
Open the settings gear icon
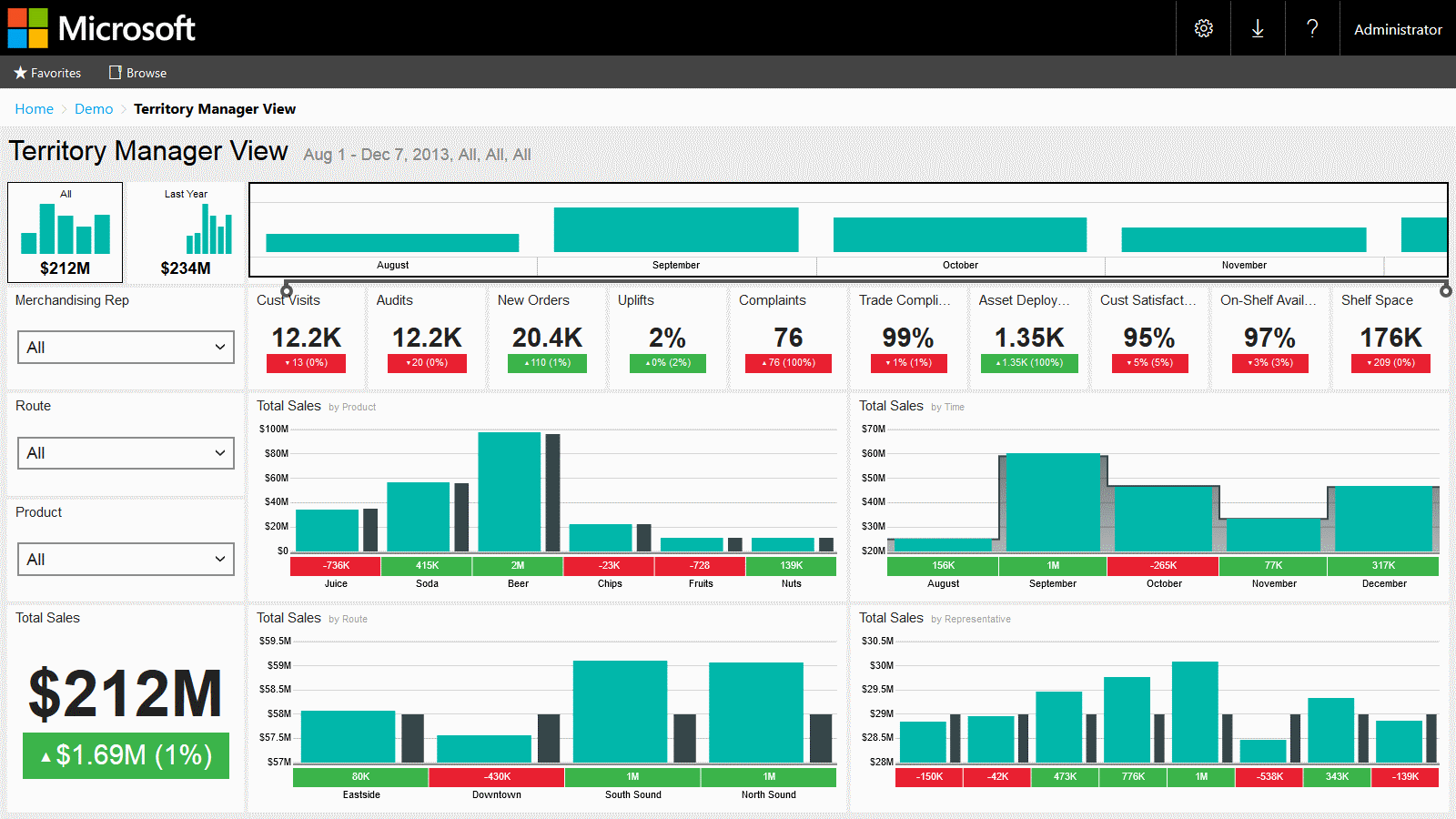click(x=1203, y=28)
